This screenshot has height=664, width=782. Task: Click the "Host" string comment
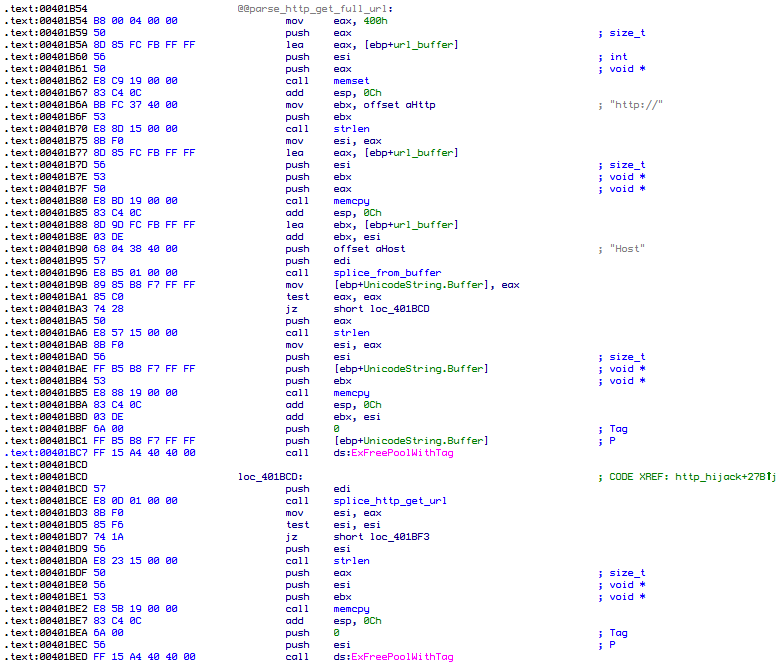630,249
